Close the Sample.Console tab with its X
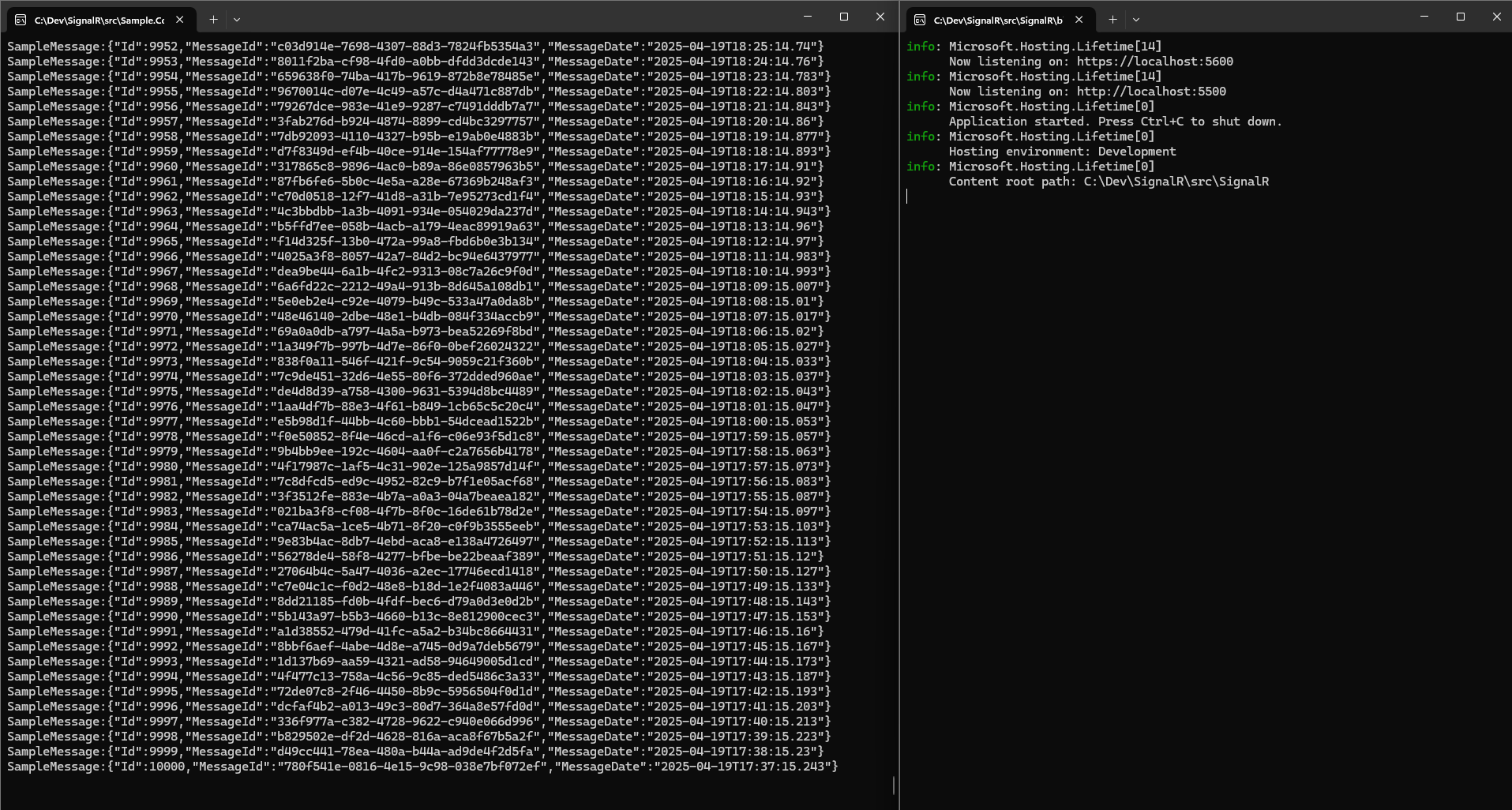Screen dimensions: 1512x810 pyautogui.click(x=180, y=19)
